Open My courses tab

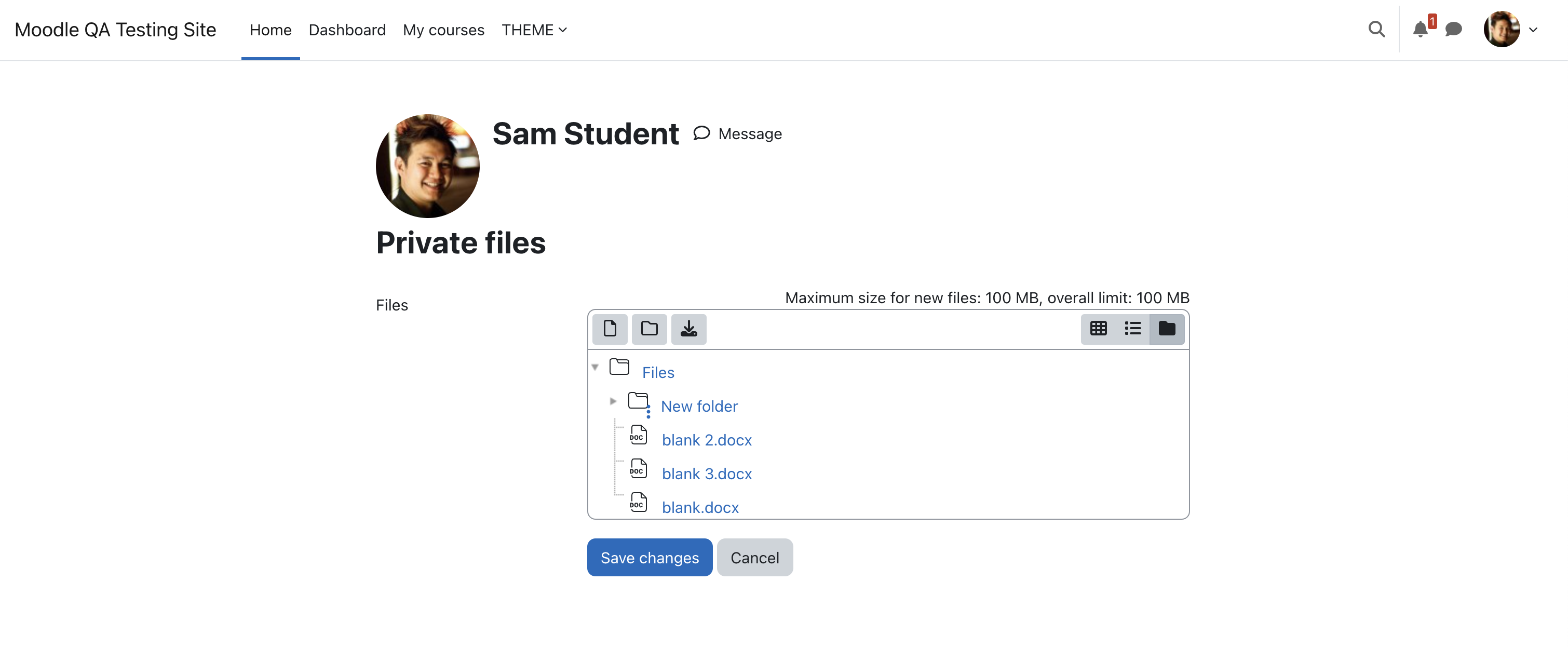443,30
